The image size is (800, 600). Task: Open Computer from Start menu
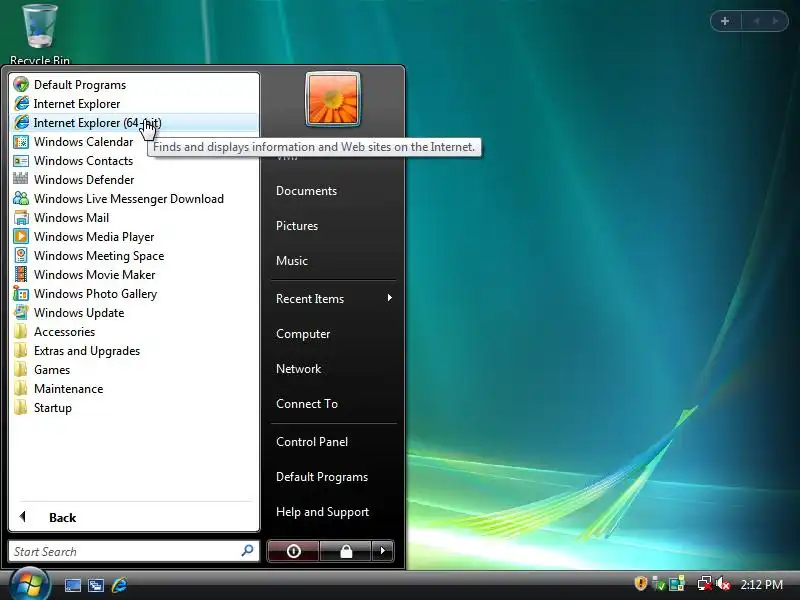(303, 334)
